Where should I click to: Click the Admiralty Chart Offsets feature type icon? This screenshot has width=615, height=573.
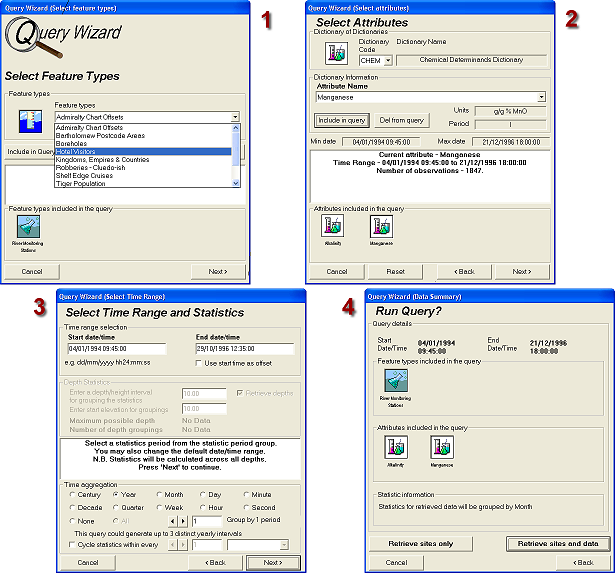point(27,121)
